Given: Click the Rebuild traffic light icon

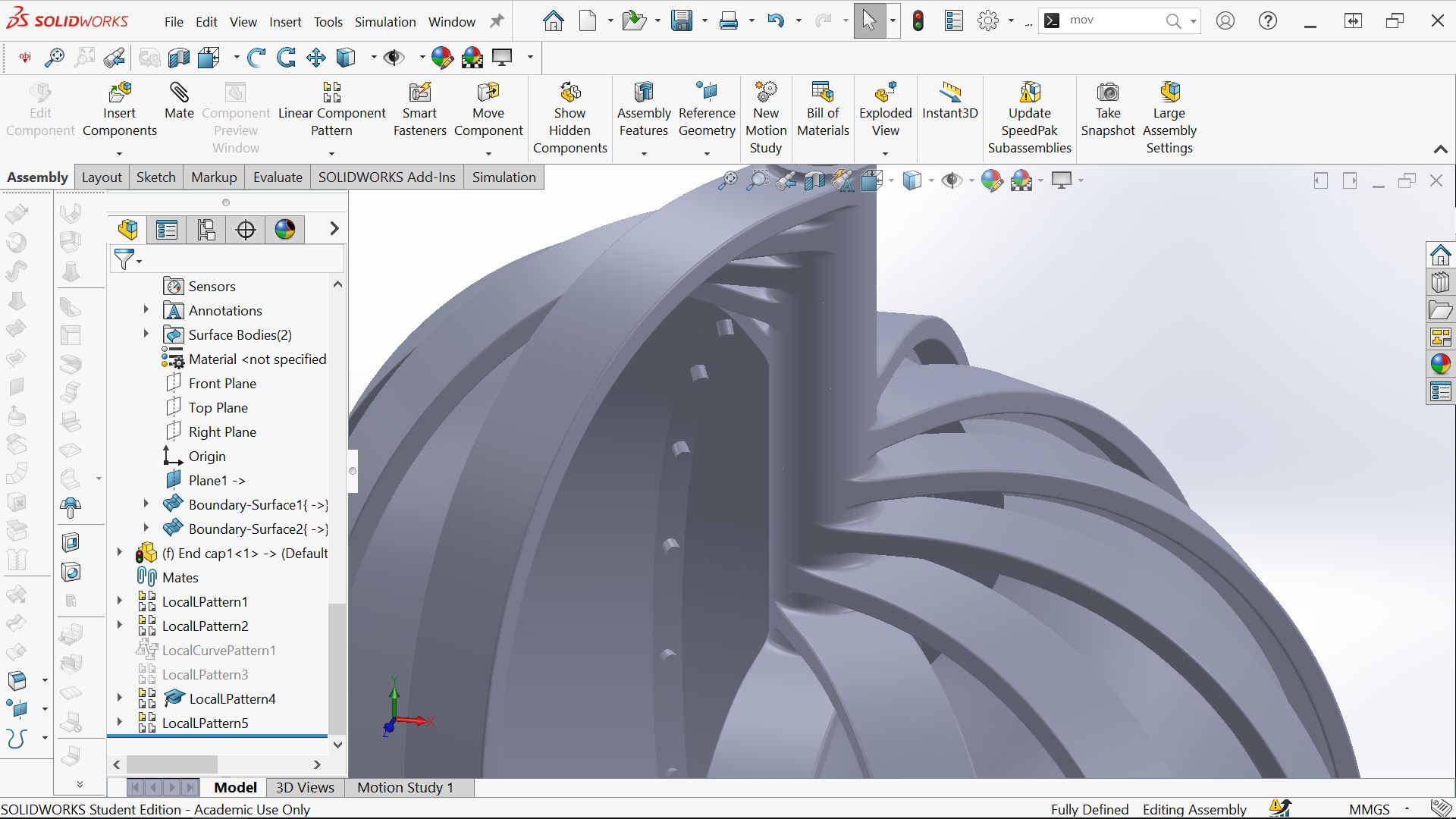Looking at the screenshot, I should tap(918, 21).
